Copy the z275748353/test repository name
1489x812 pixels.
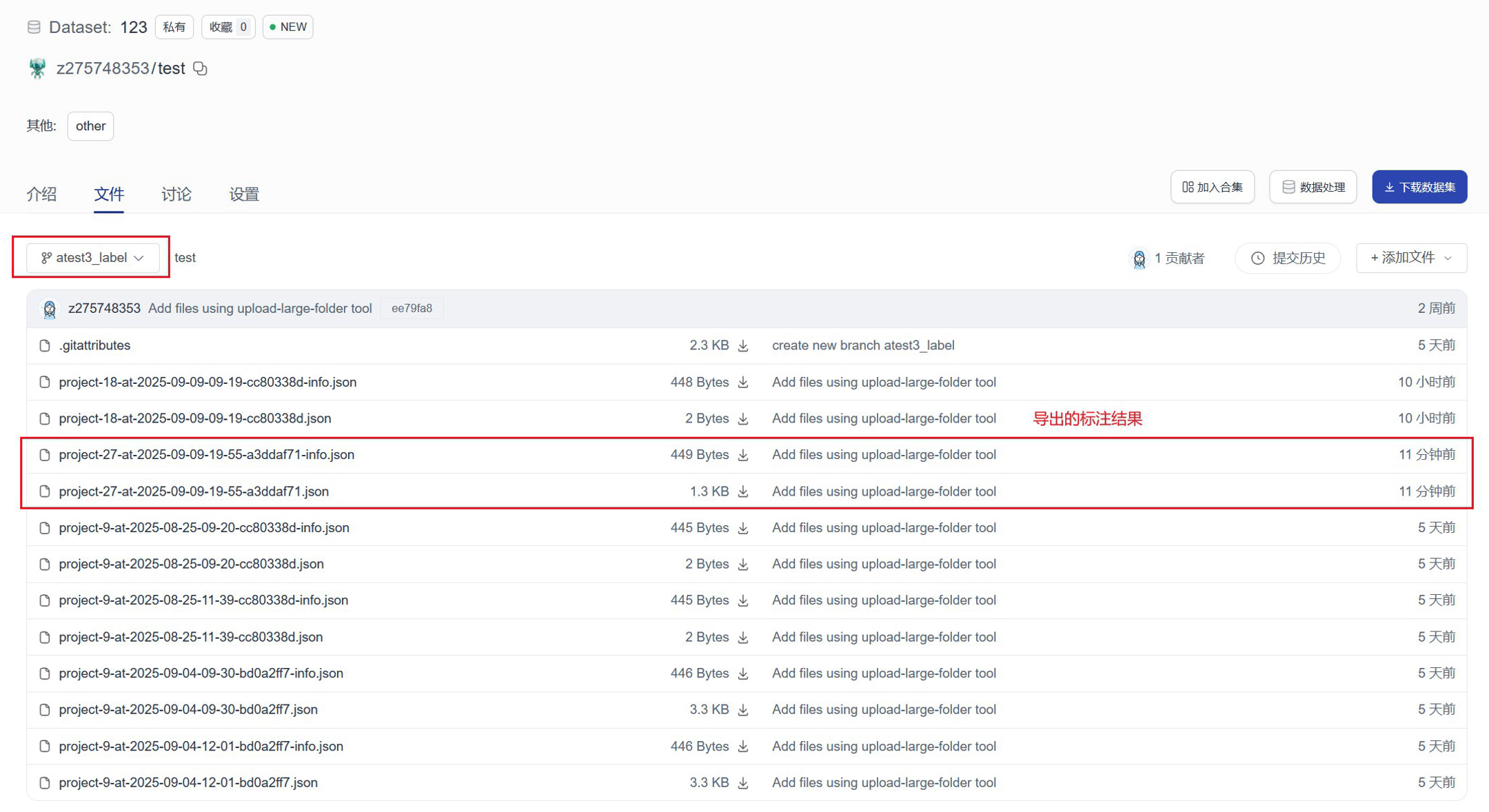[x=201, y=68]
